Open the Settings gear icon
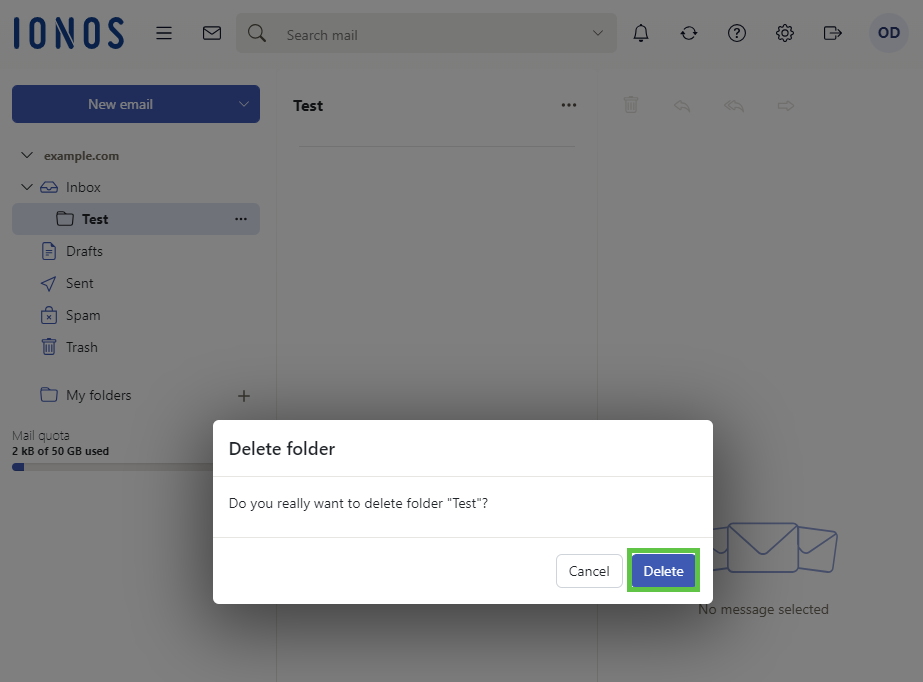The width and height of the screenshot is (923, 682). click(785, 33)
